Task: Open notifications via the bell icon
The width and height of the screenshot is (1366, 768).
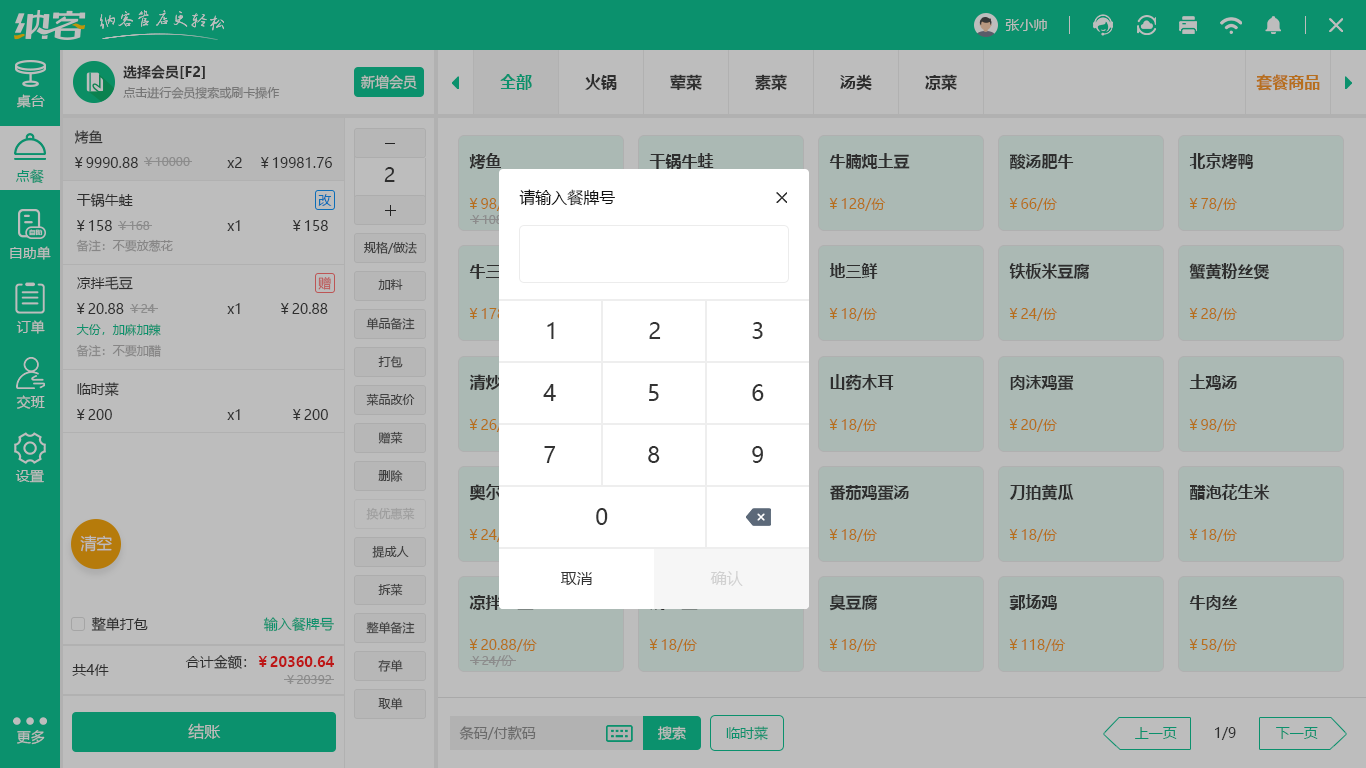Action: (x=1273, y=26)
